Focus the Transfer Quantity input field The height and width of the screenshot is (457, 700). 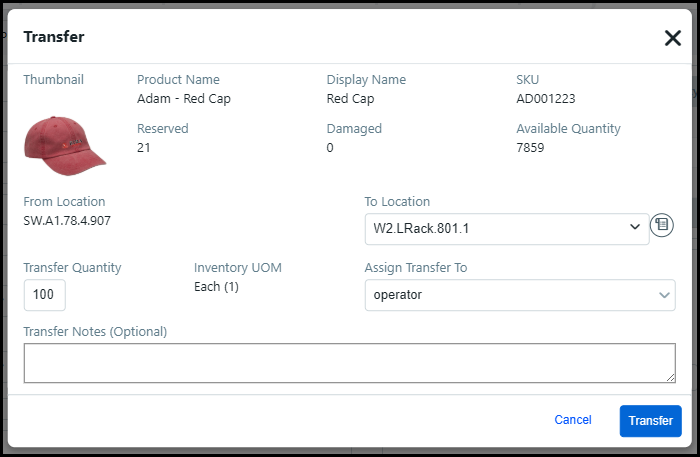45,295
